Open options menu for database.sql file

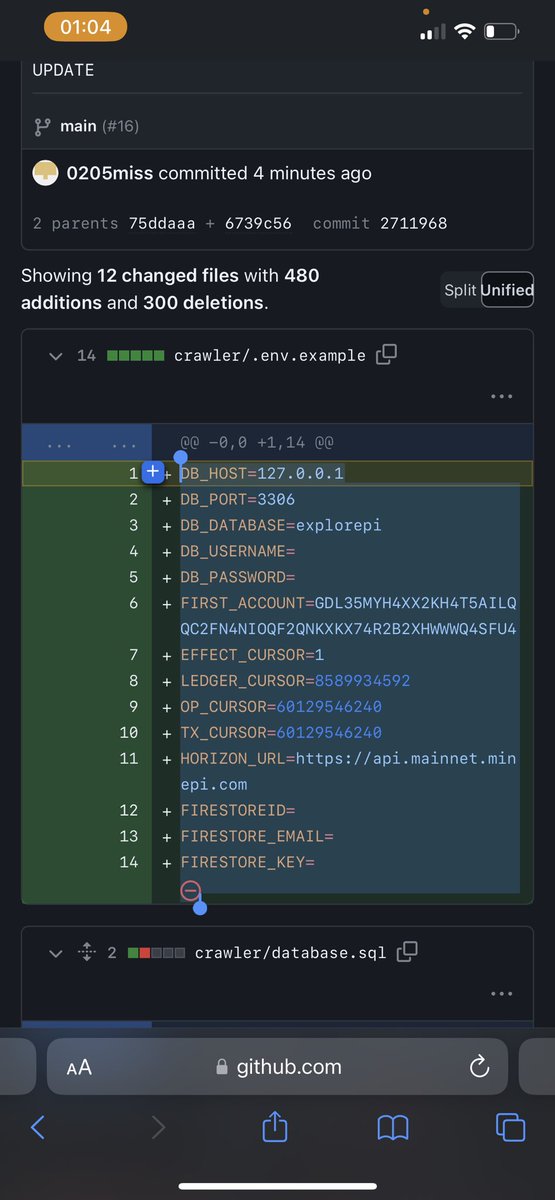tap(502, 994)
